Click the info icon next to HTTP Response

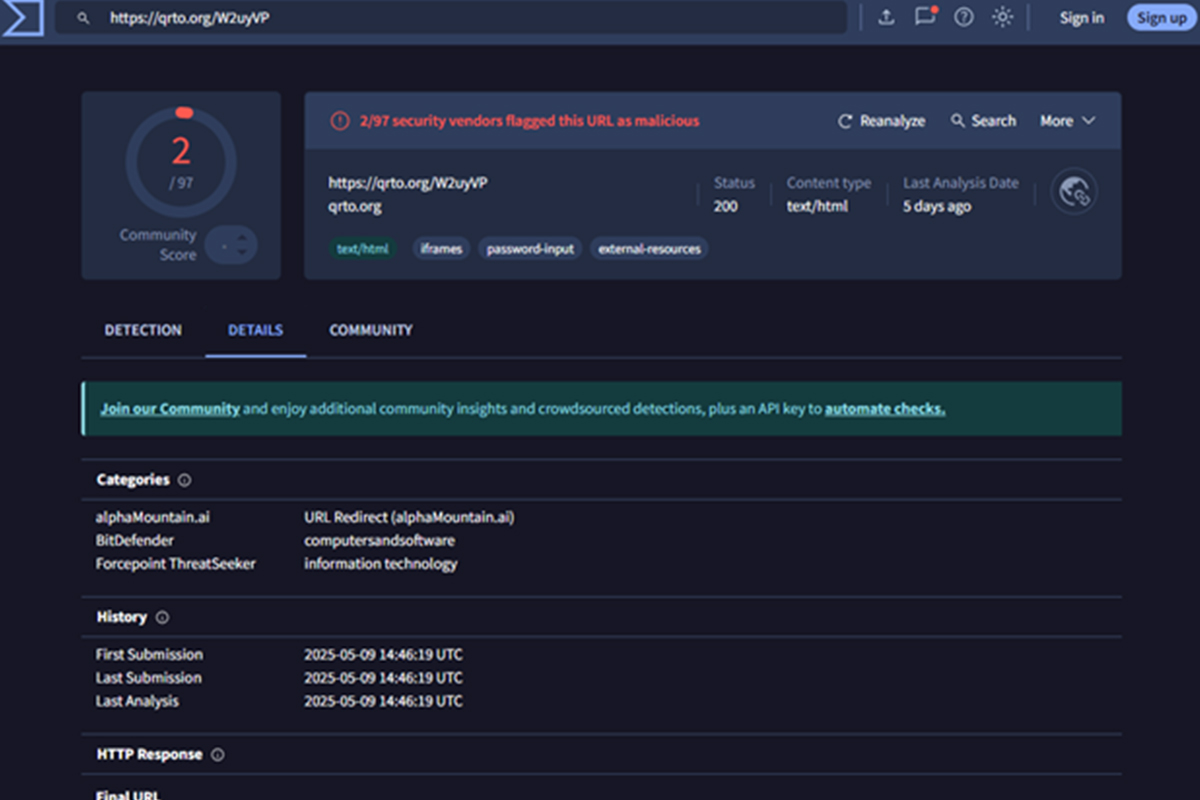pyautogui.click(x=217, y=755)
